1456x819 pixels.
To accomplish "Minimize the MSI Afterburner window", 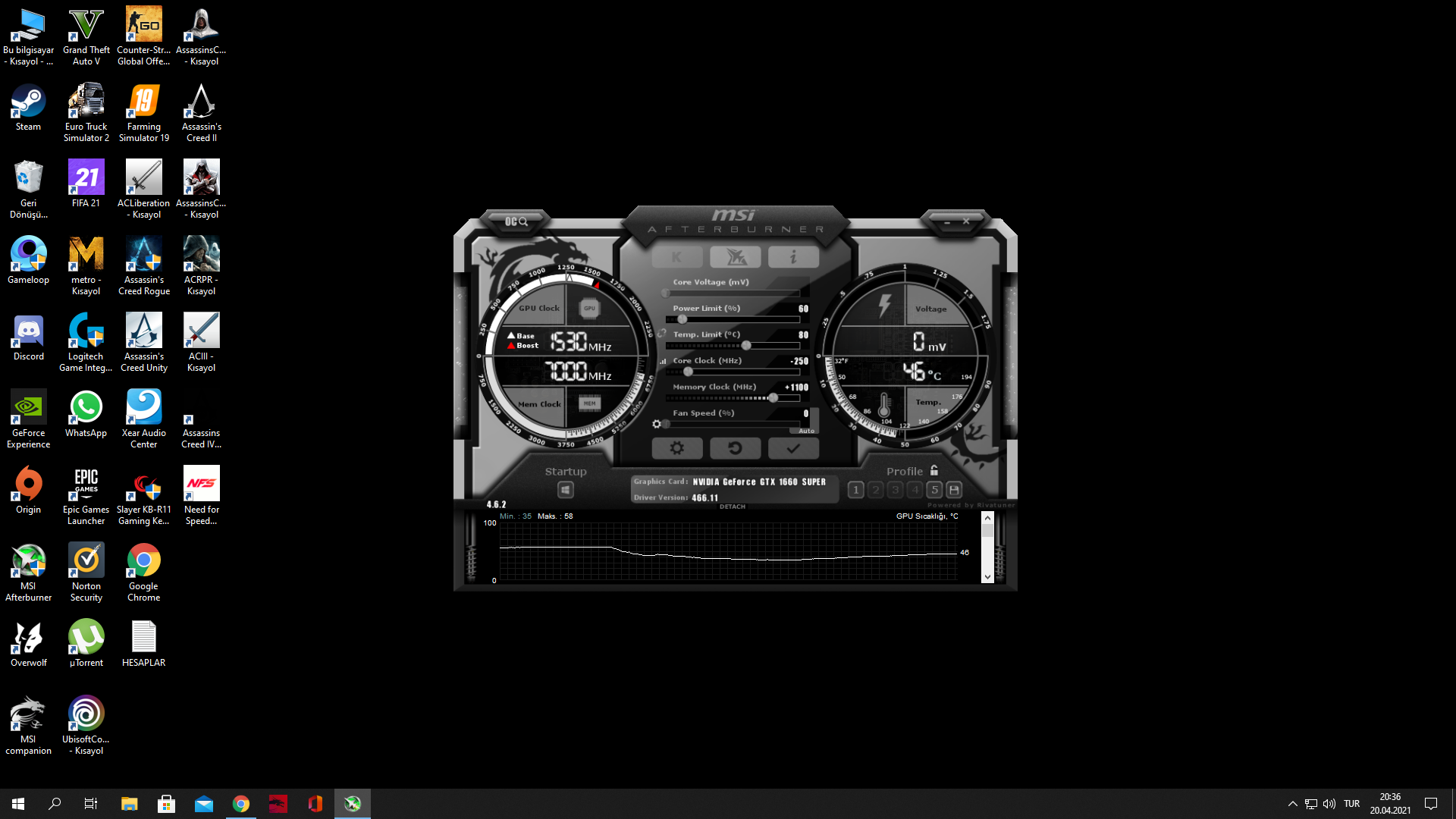I will [947, 221].
